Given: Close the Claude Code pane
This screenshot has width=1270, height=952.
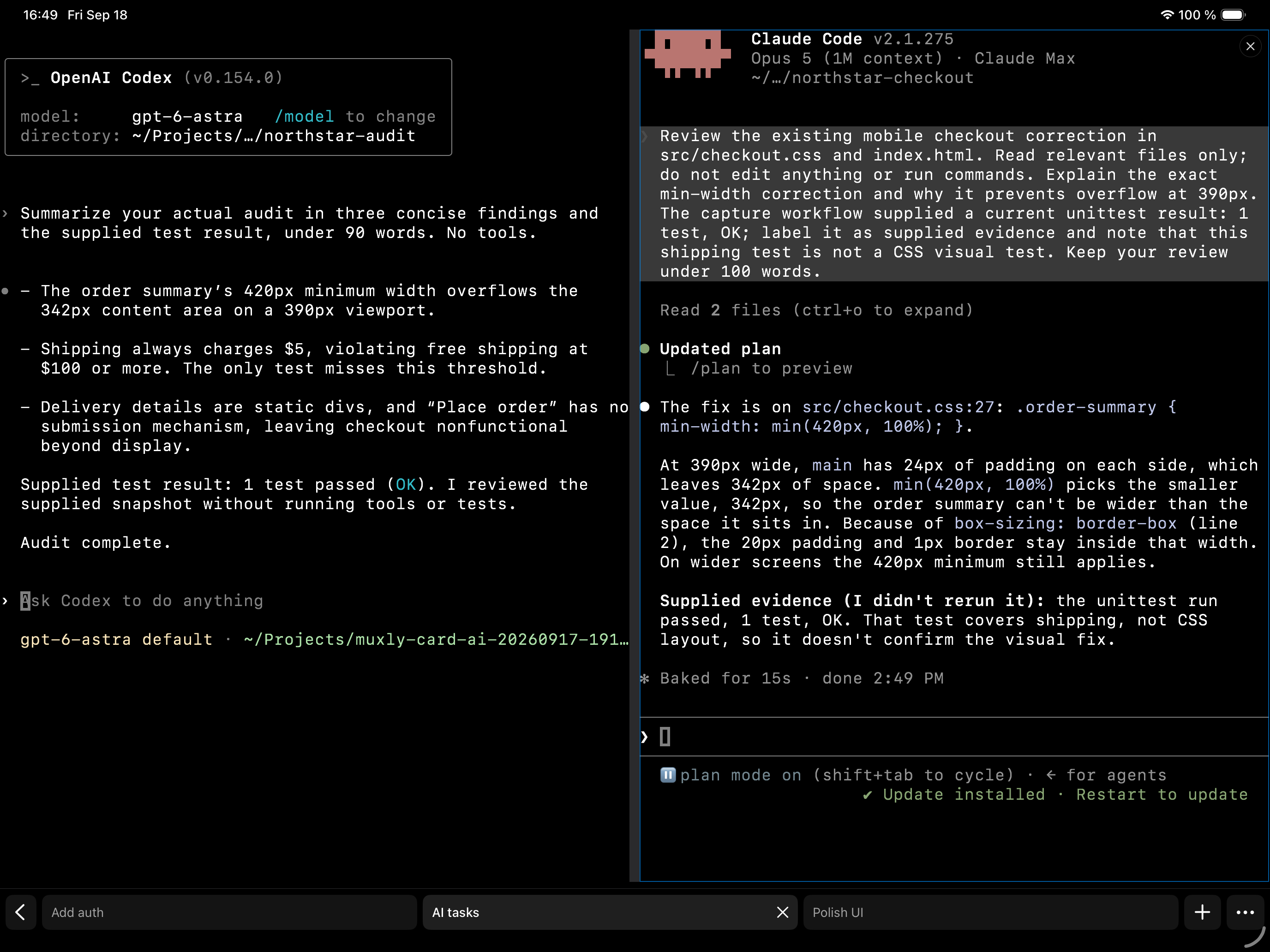Looking at the screenshot, I should [1250, 47].
